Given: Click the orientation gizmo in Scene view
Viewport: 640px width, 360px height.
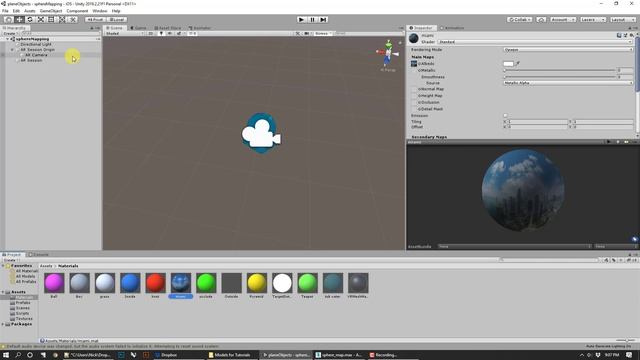Looking at the screenshot, I should pyautogui.click(x=388, y=53).
